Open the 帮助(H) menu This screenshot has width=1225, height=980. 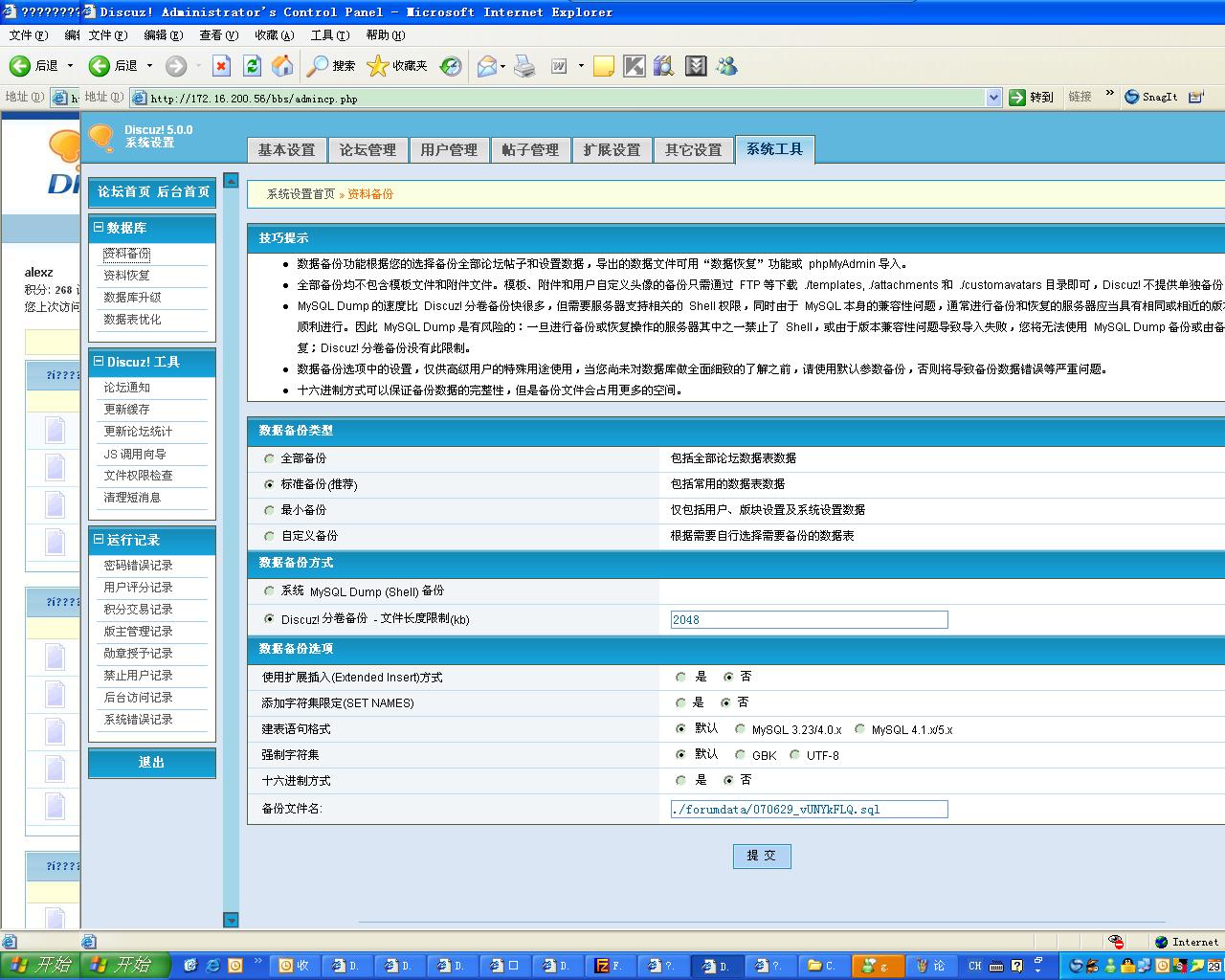(x=386, y=35)
